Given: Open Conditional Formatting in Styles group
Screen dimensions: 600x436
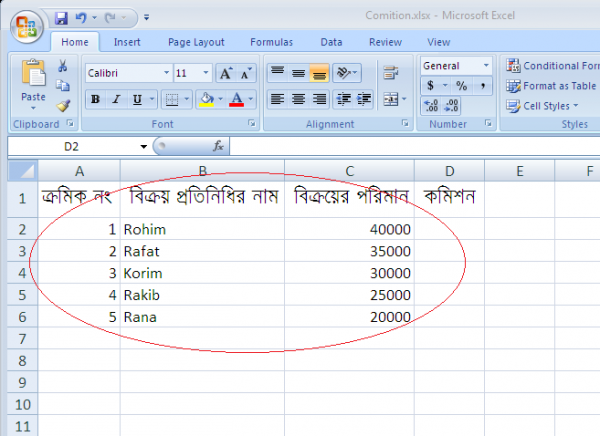Looking at the screenshot, I should click(553, 66).
